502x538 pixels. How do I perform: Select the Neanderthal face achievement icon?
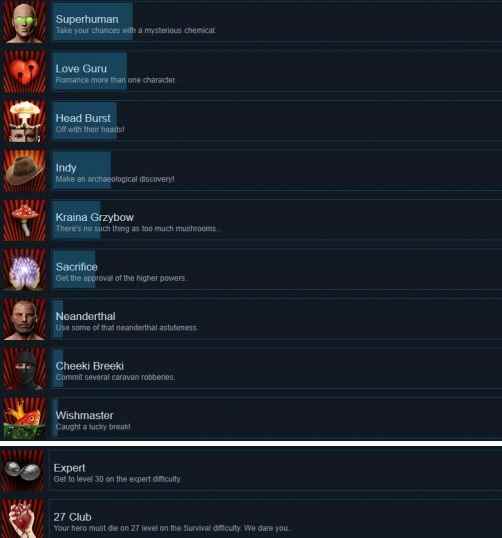(x=24, y=319)
